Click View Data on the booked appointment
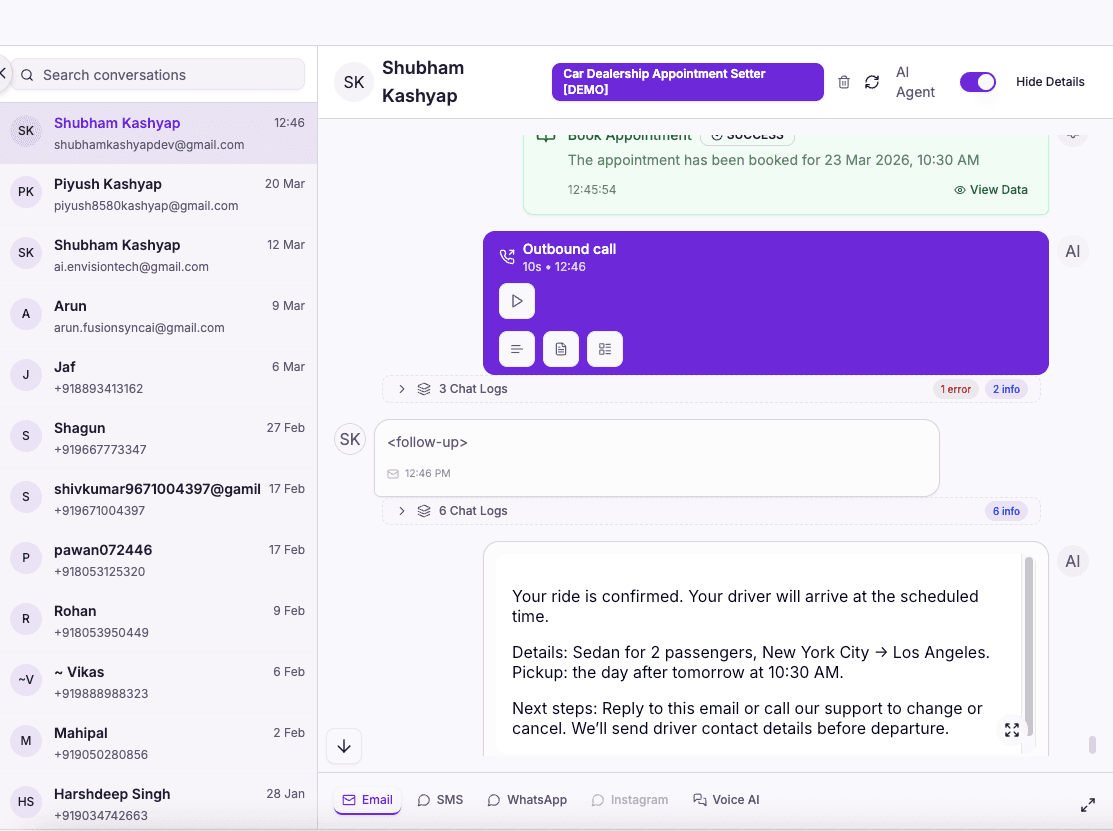Viewport: 1113px width, 831px height. 991,189
